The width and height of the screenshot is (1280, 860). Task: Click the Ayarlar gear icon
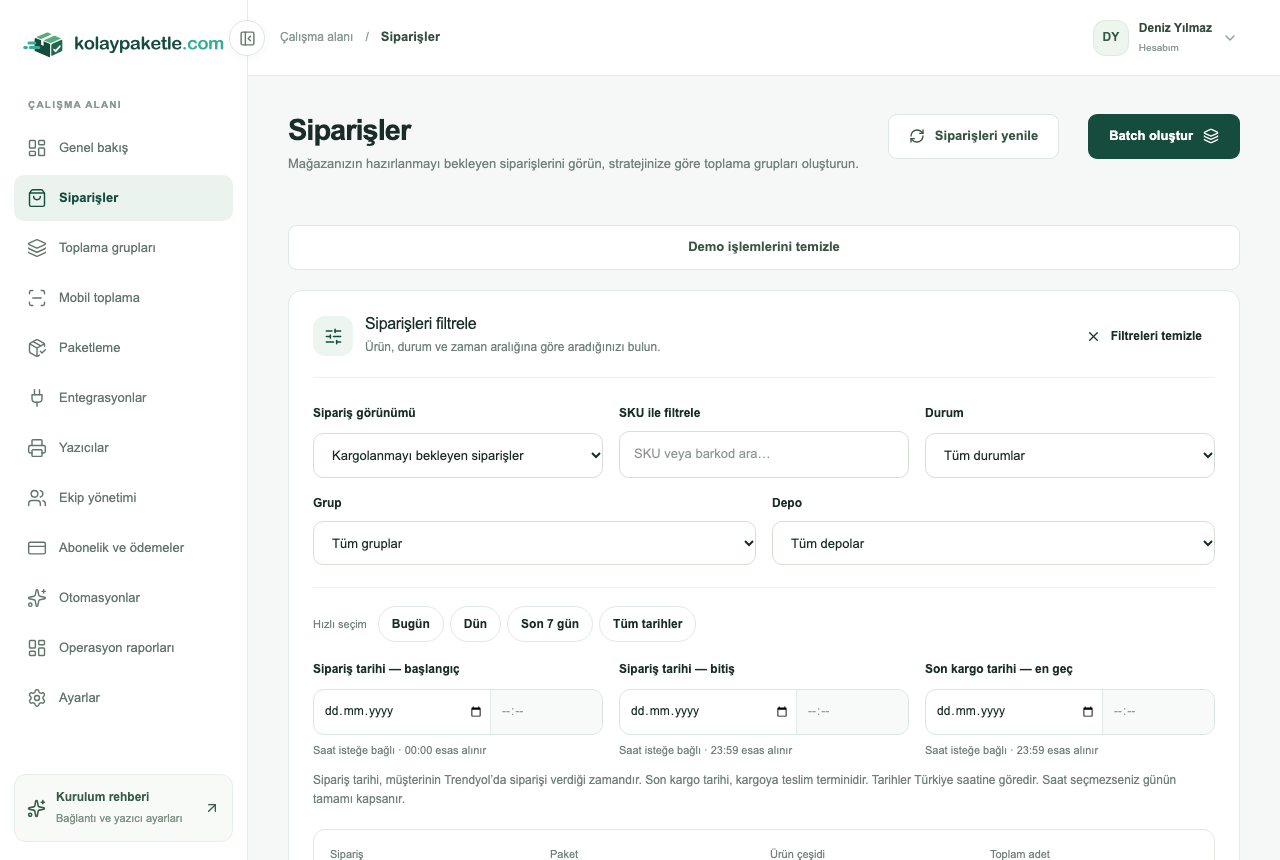tap(37, 698)
